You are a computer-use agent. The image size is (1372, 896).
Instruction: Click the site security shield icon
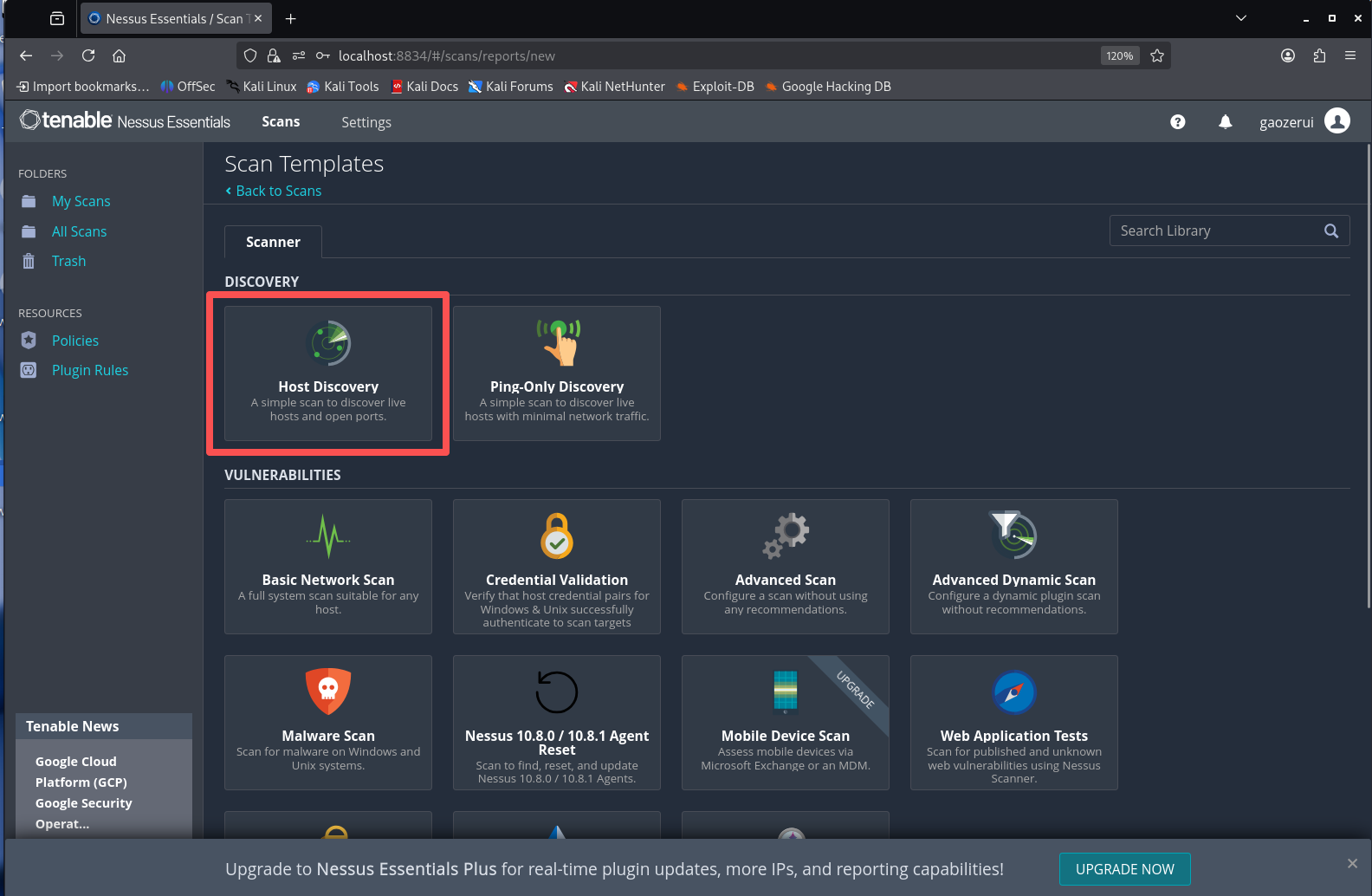point(250,55)
